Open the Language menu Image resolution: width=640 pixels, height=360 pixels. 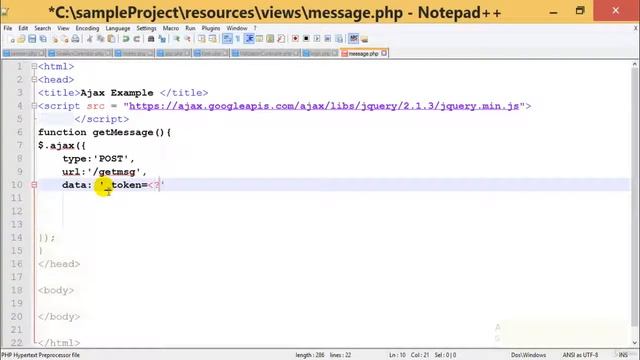118,28
